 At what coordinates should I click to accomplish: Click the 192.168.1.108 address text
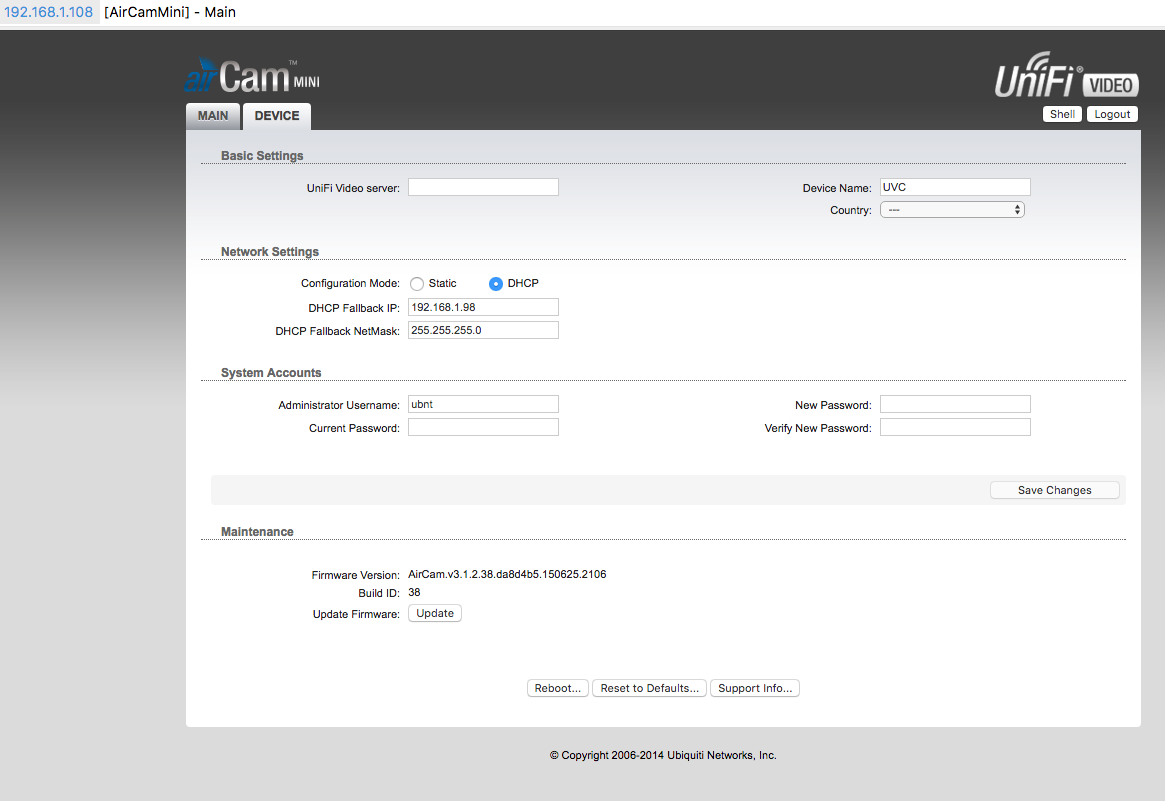48,12
